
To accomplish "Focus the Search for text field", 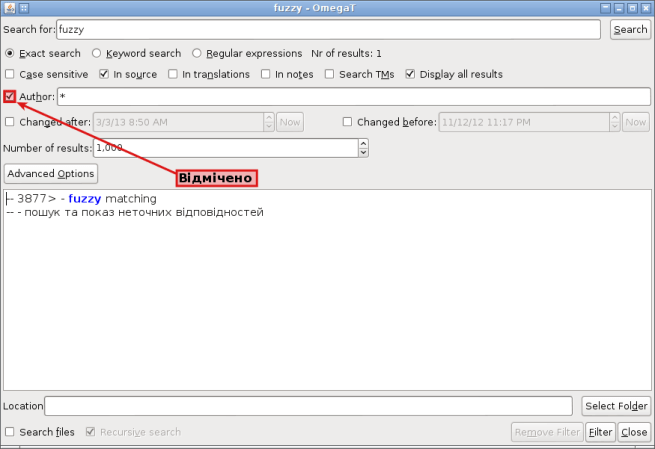I will pos(330,29).
